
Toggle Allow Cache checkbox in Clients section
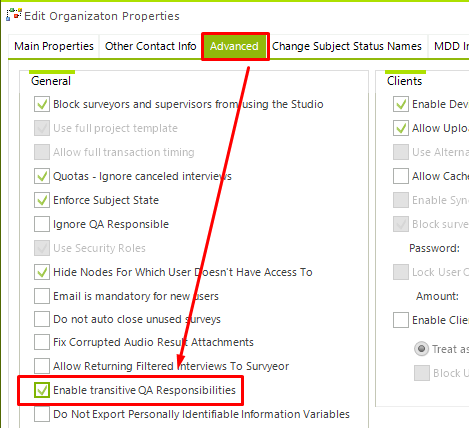coord(401,176)
